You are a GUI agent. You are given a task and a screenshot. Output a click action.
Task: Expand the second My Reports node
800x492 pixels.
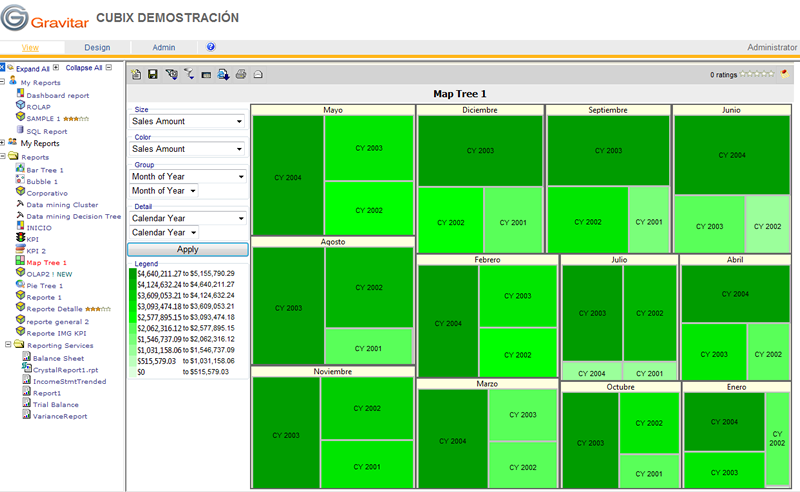pyautogui.click(x=3, y=143)
